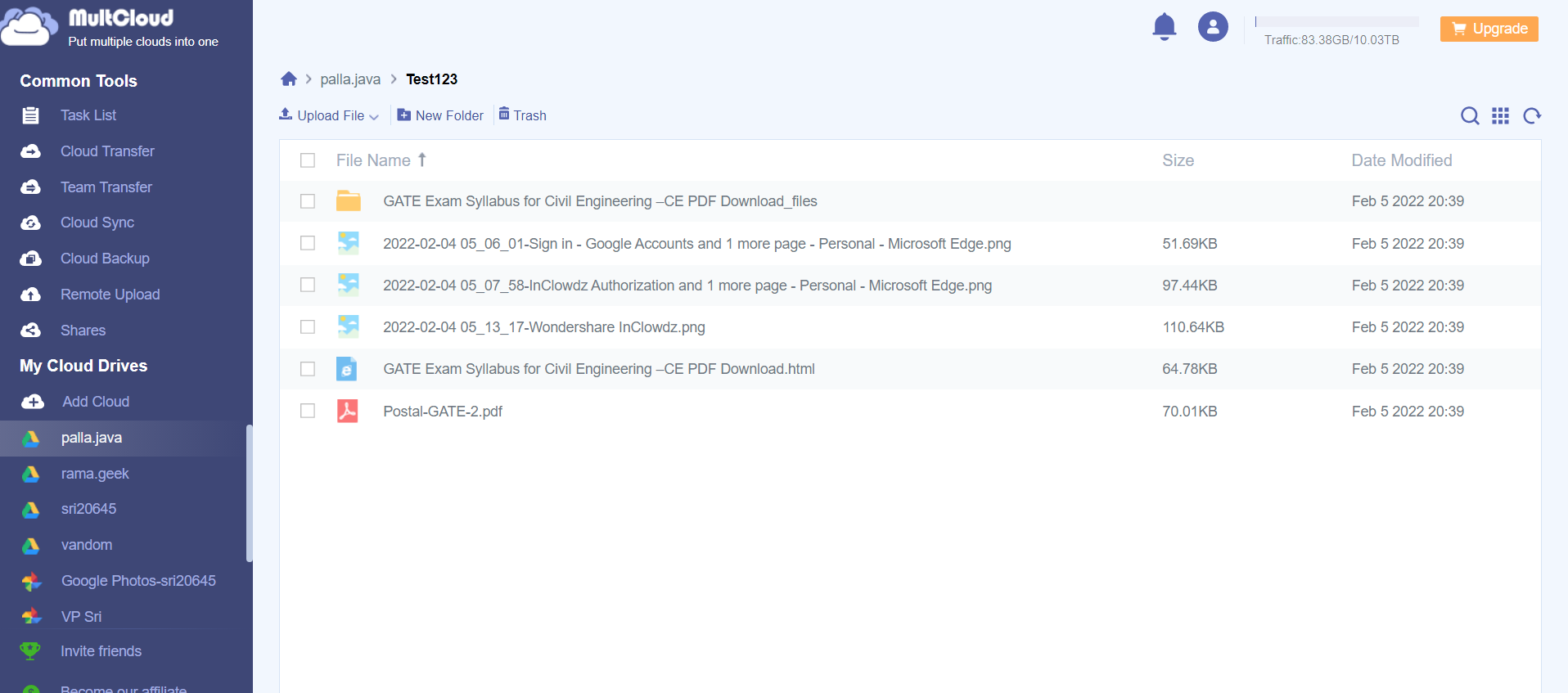Open the search magnifier icon
This screenshot has height=693, width=1568.
[1470, 116]
